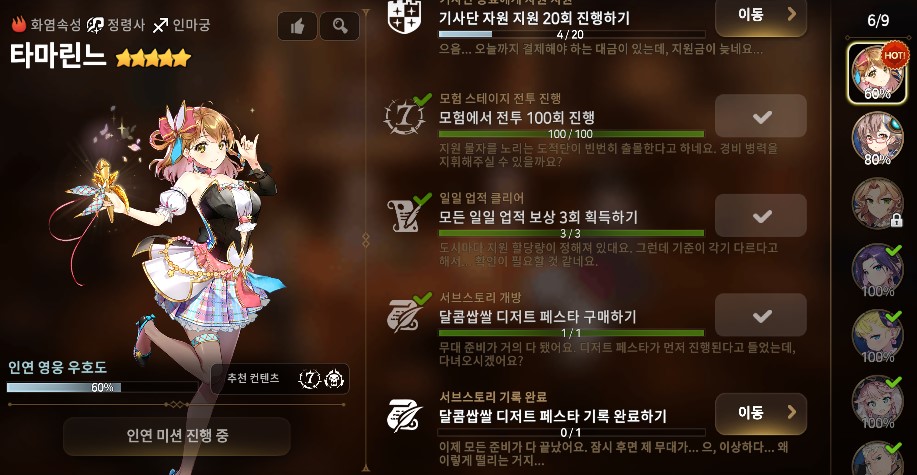Click the 7 stage icon in 추천 컨텐츠
The image size is (917, 475).
click(x=310, y=379)
